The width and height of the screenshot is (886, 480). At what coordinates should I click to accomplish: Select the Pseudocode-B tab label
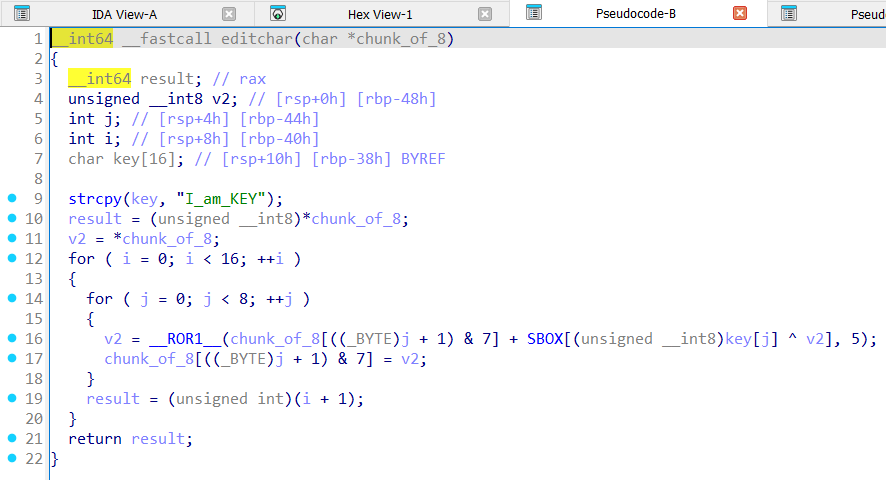(x=634, y=14)
